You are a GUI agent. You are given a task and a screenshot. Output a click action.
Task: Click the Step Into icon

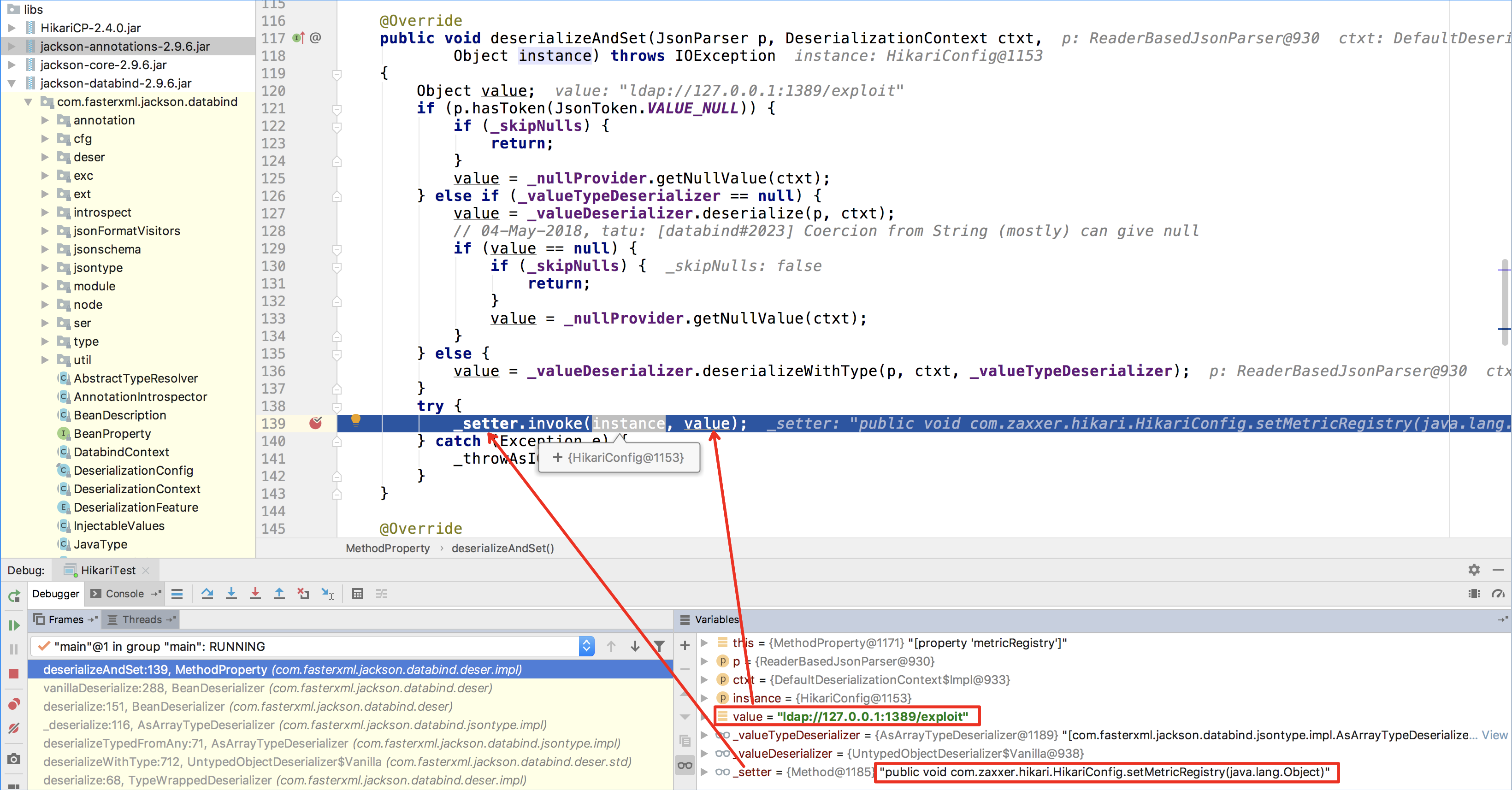[x=231, y=594]
